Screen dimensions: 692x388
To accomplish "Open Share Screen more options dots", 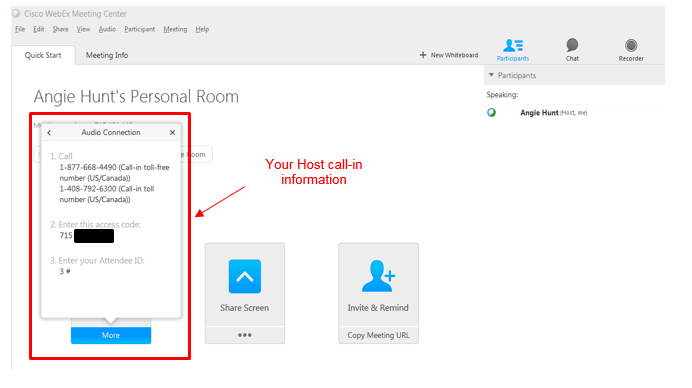I will pos(244,335).
